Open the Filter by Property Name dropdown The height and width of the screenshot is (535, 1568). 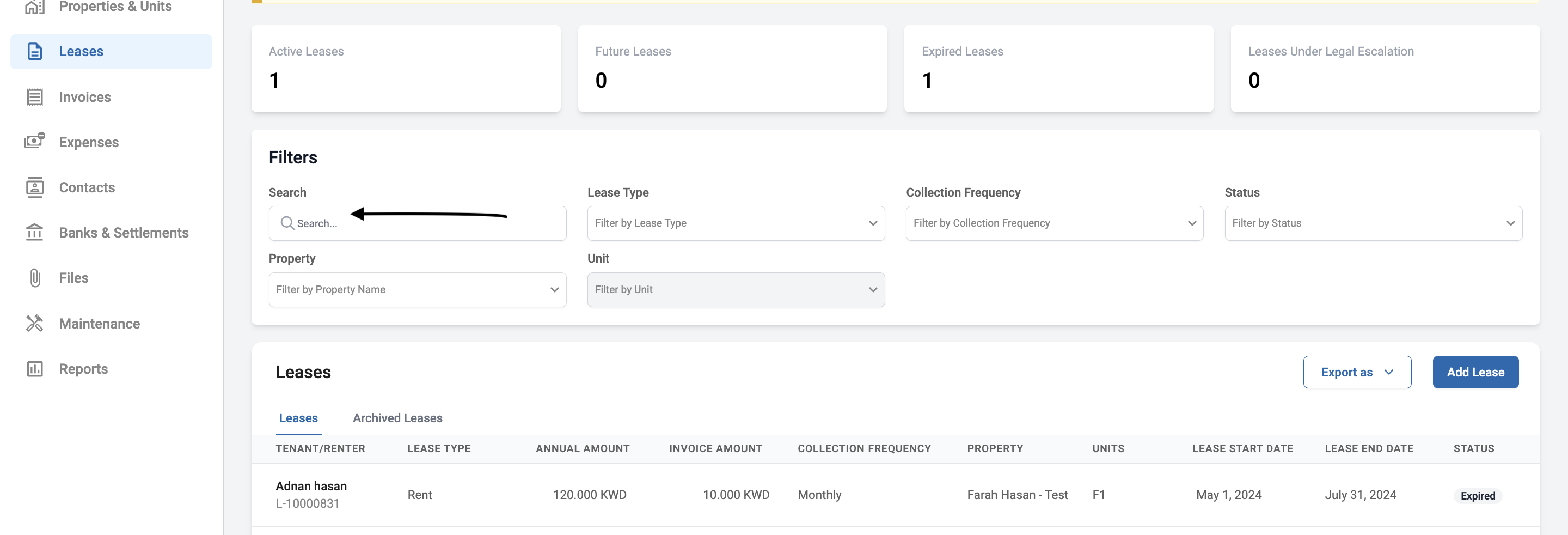[418, 289]
